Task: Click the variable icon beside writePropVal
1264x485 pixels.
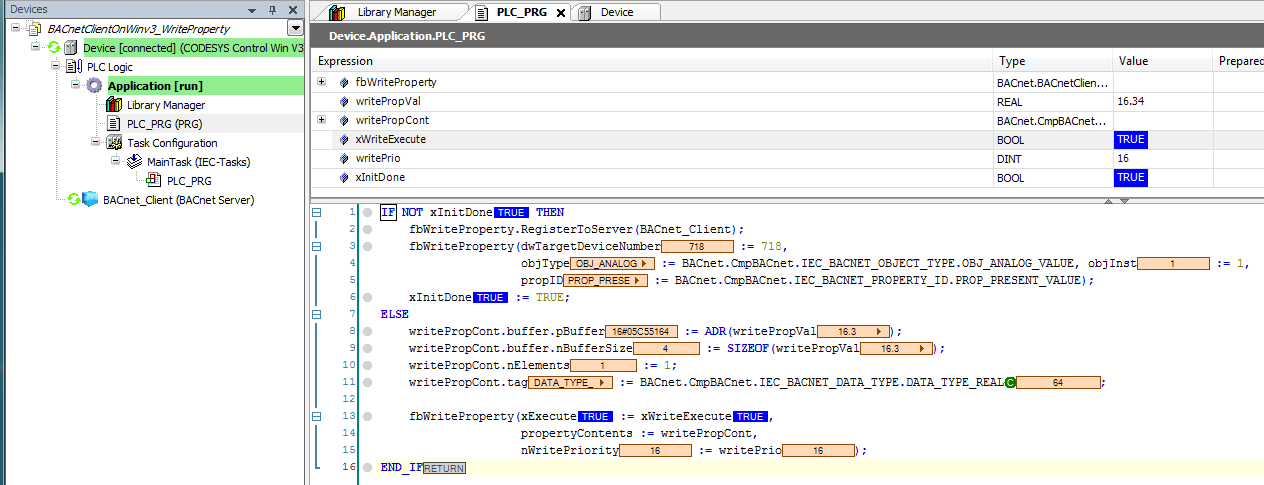Action: tap(344, 101)
